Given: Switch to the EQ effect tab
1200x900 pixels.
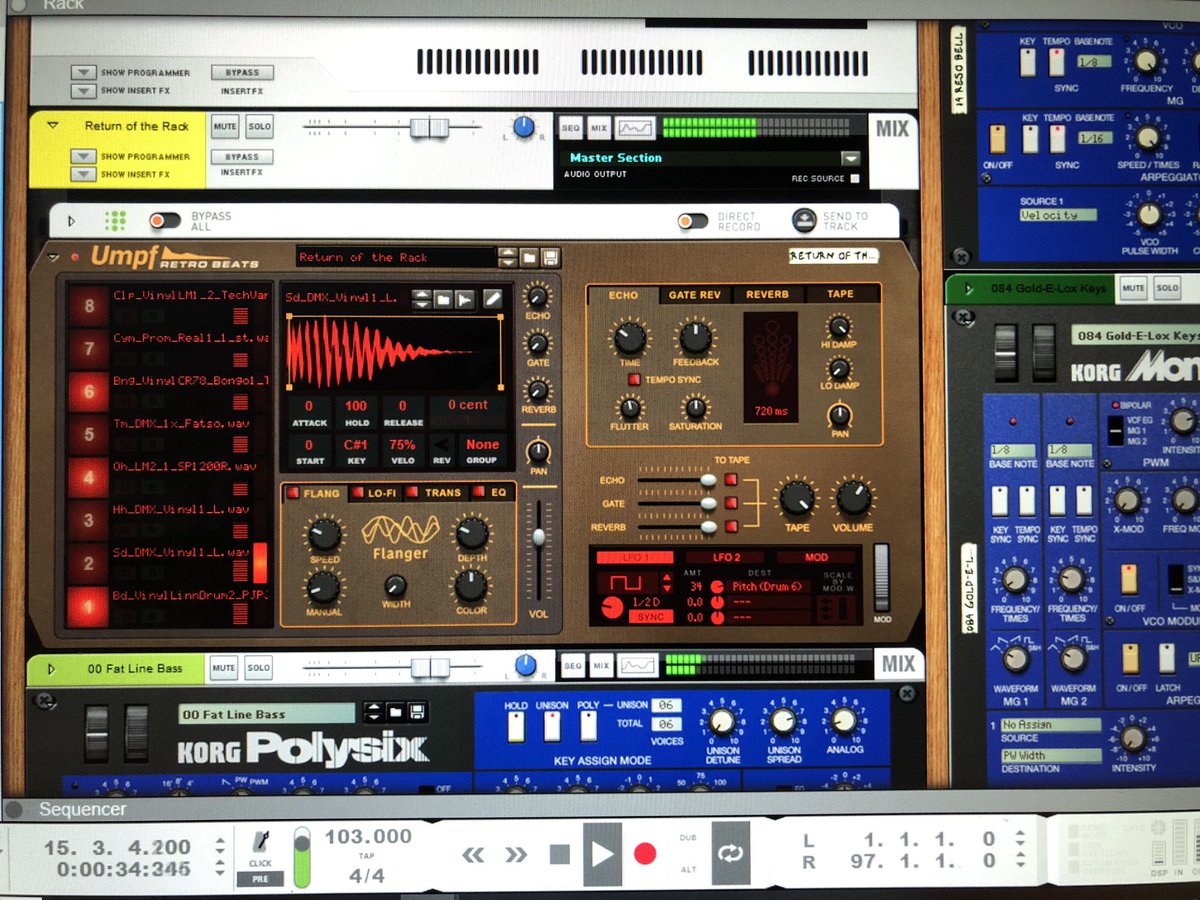Looking at the screenshot, I should coord(492,492).
